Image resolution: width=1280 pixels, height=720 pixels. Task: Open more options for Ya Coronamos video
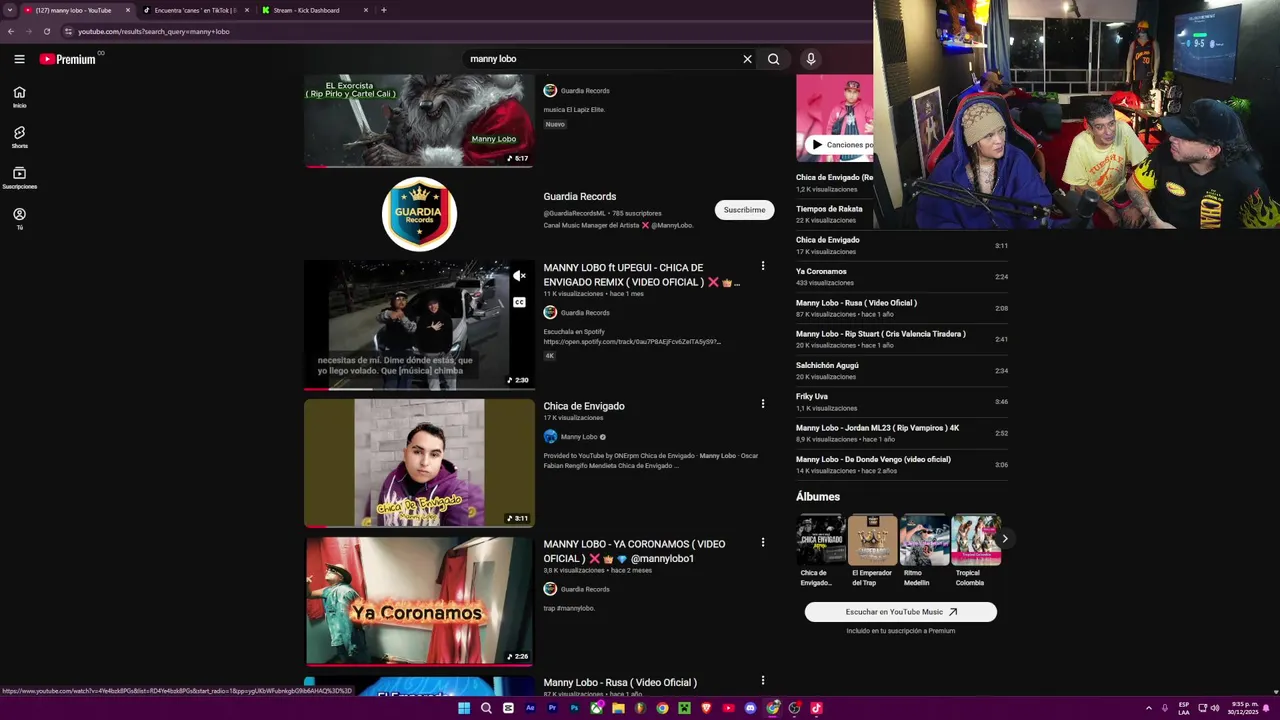pyautogui.click(x=763, y=542)
